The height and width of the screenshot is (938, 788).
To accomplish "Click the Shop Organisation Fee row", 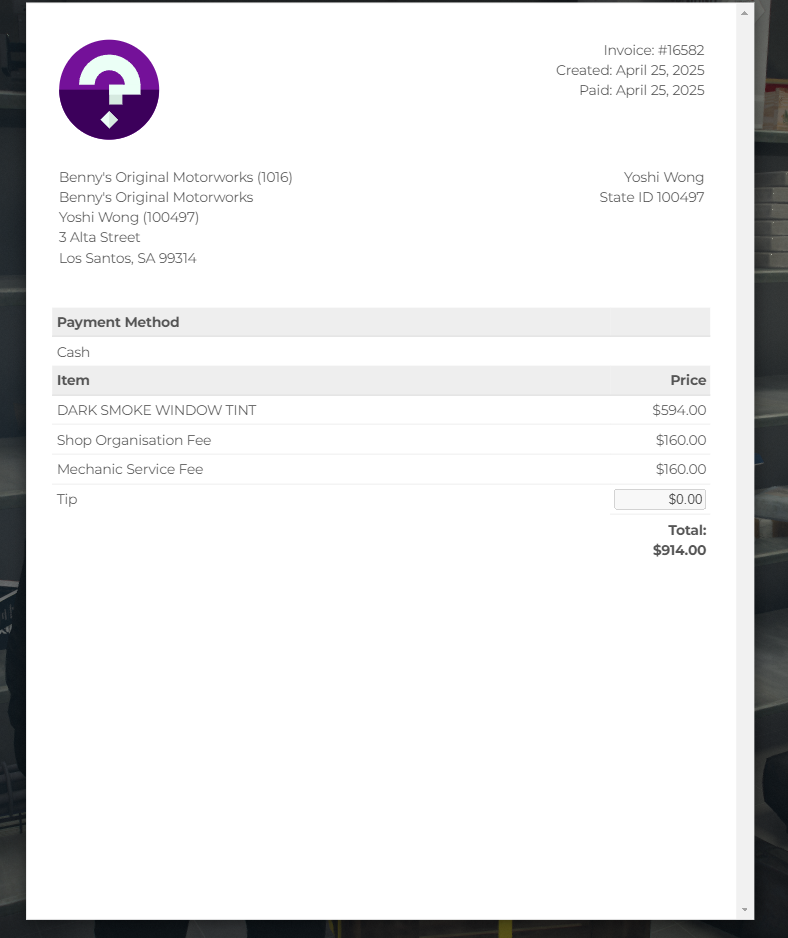I will 381,440.
